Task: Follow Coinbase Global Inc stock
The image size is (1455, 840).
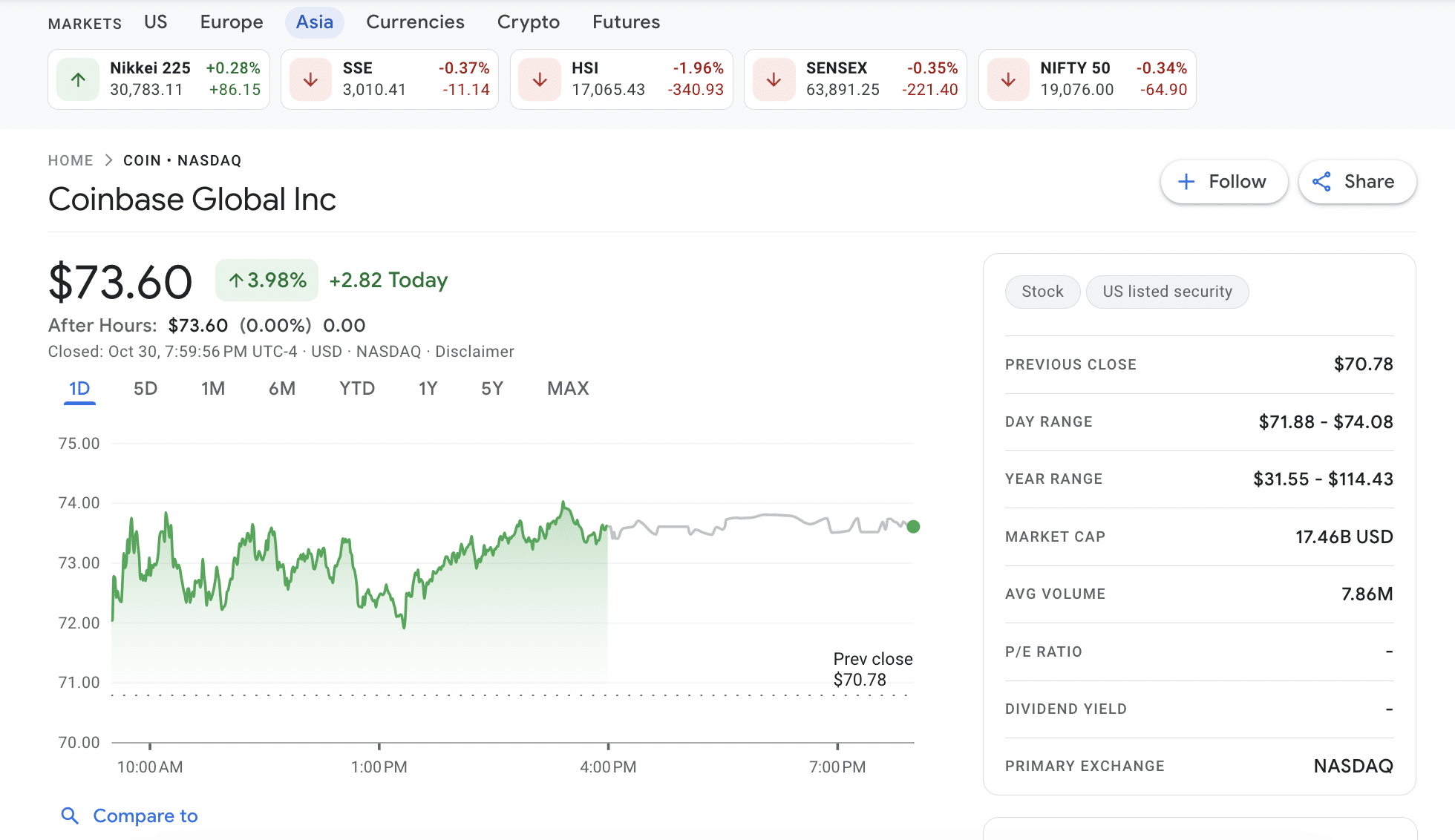Action: coord(1224,182)
